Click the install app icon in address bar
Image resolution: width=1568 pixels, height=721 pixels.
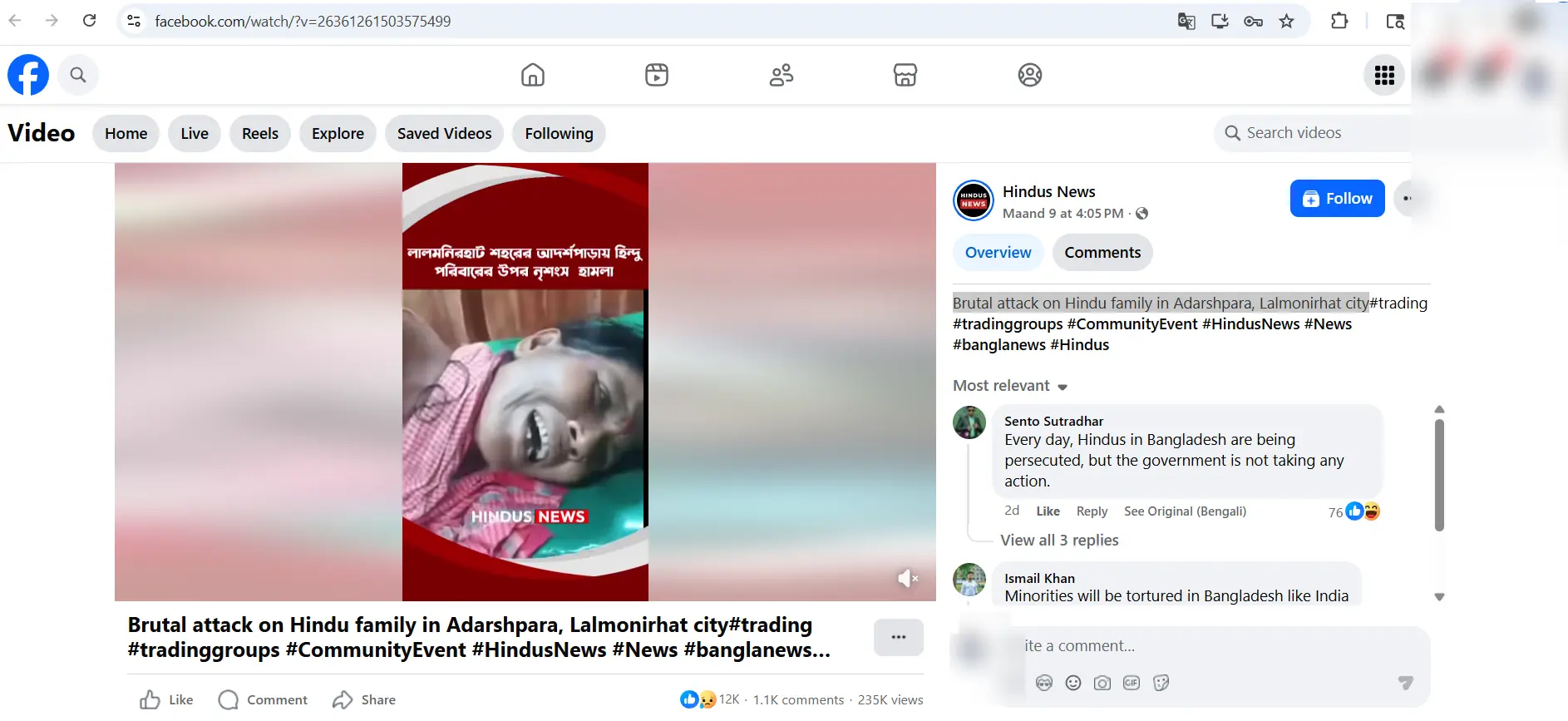point(1220,22)
